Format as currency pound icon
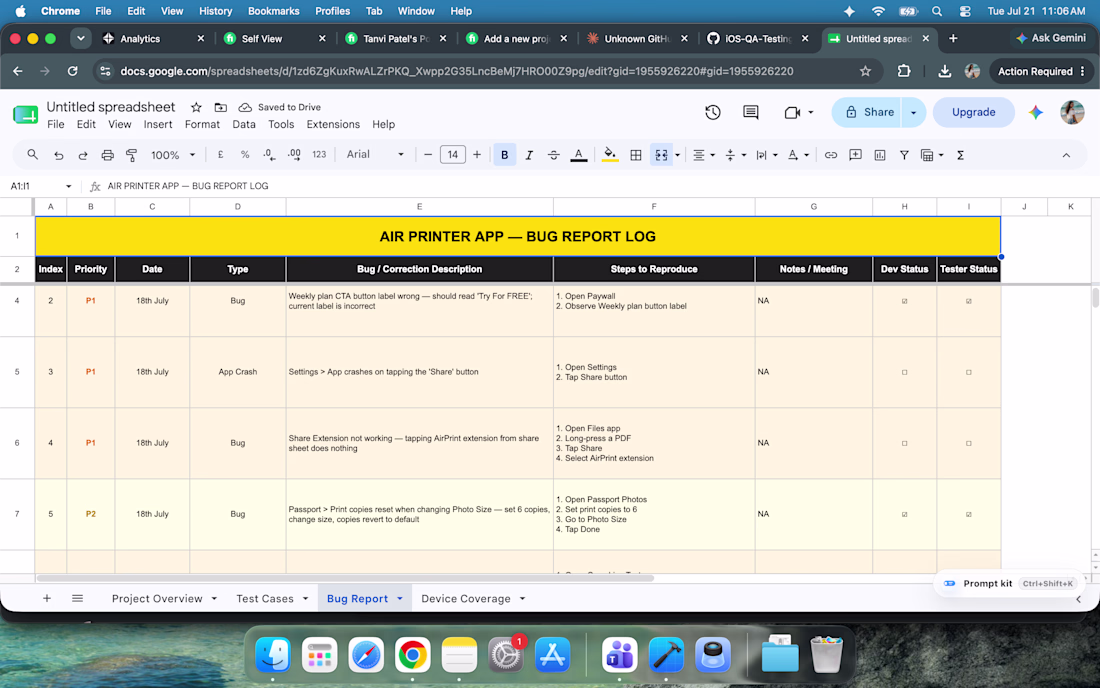 [x=220, y=154]
